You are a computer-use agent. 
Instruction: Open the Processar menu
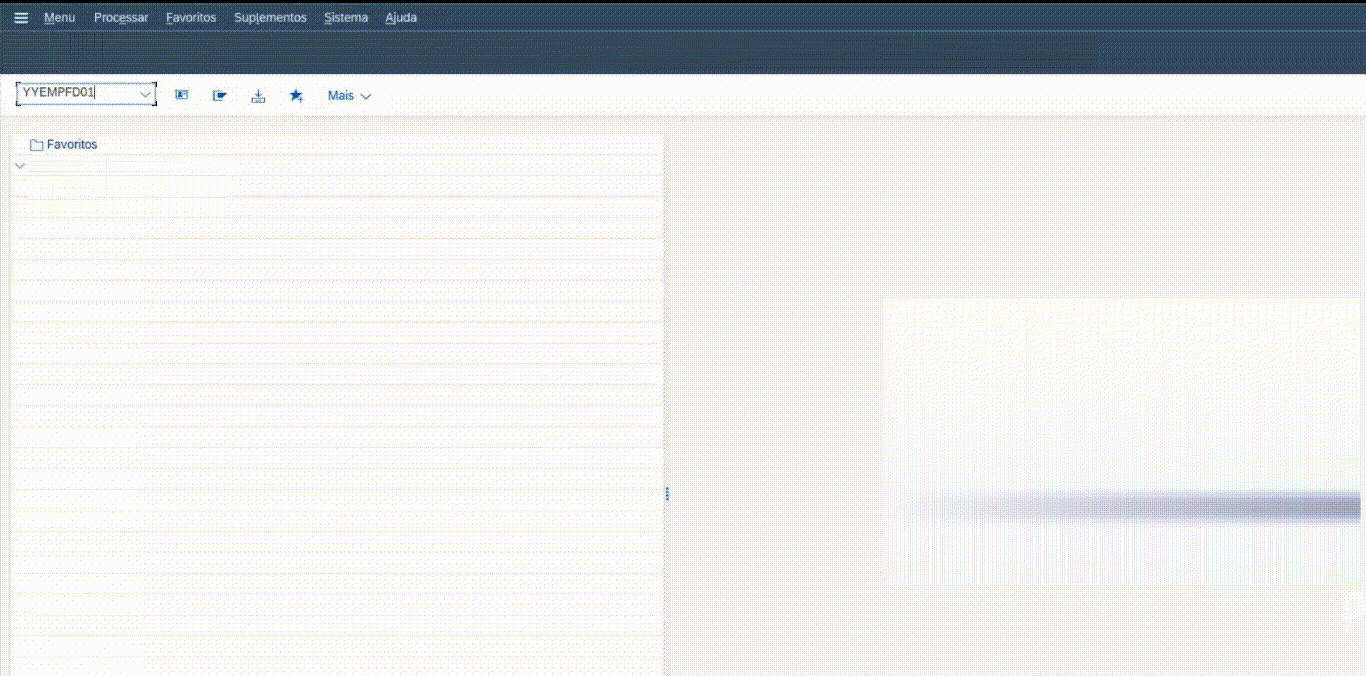tap(121, 18)
